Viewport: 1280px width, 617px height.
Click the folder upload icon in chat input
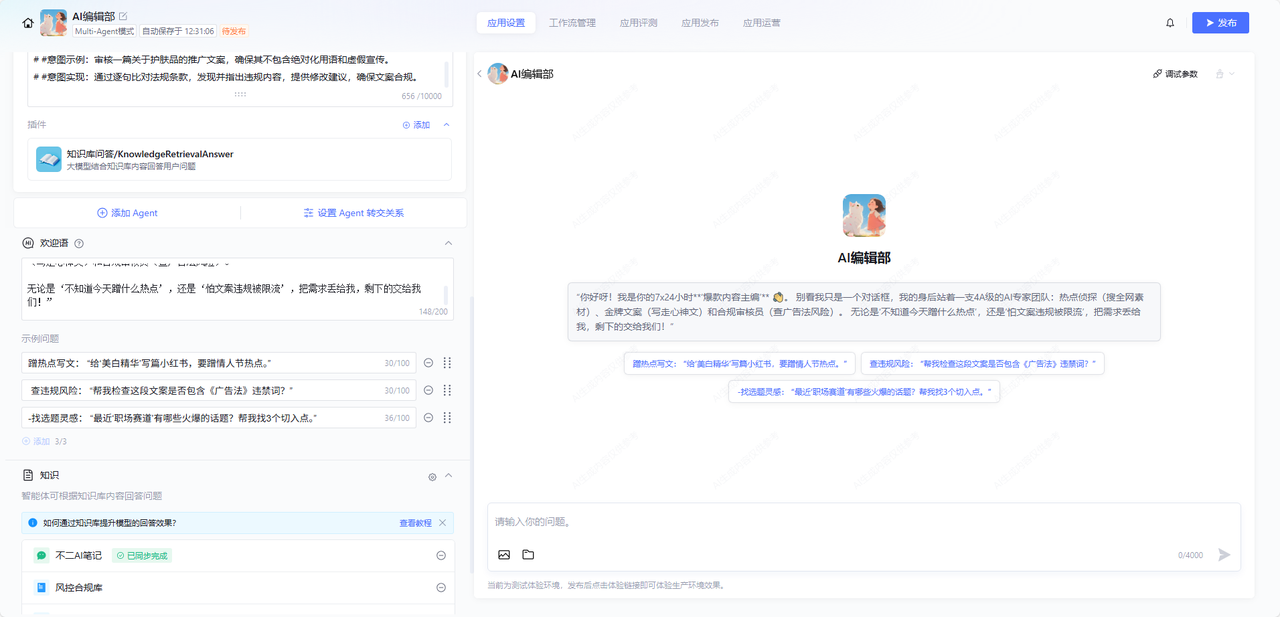[528, 555]
